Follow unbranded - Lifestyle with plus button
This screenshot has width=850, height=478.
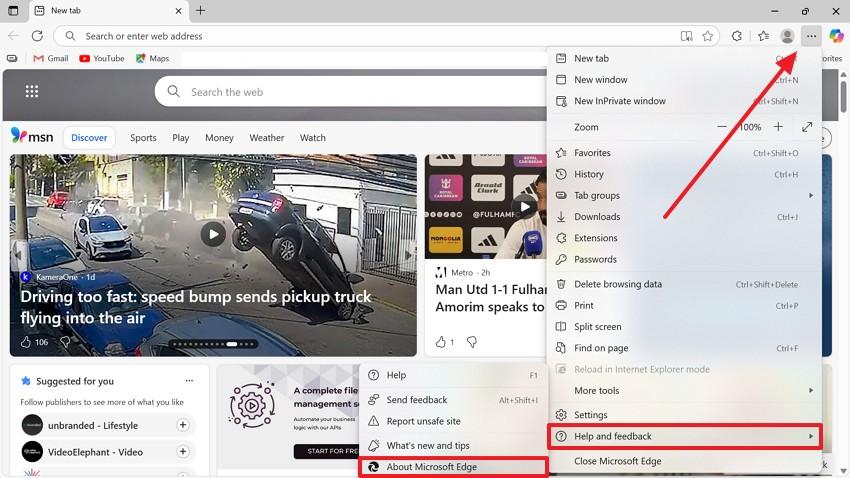tap(183, 425)
